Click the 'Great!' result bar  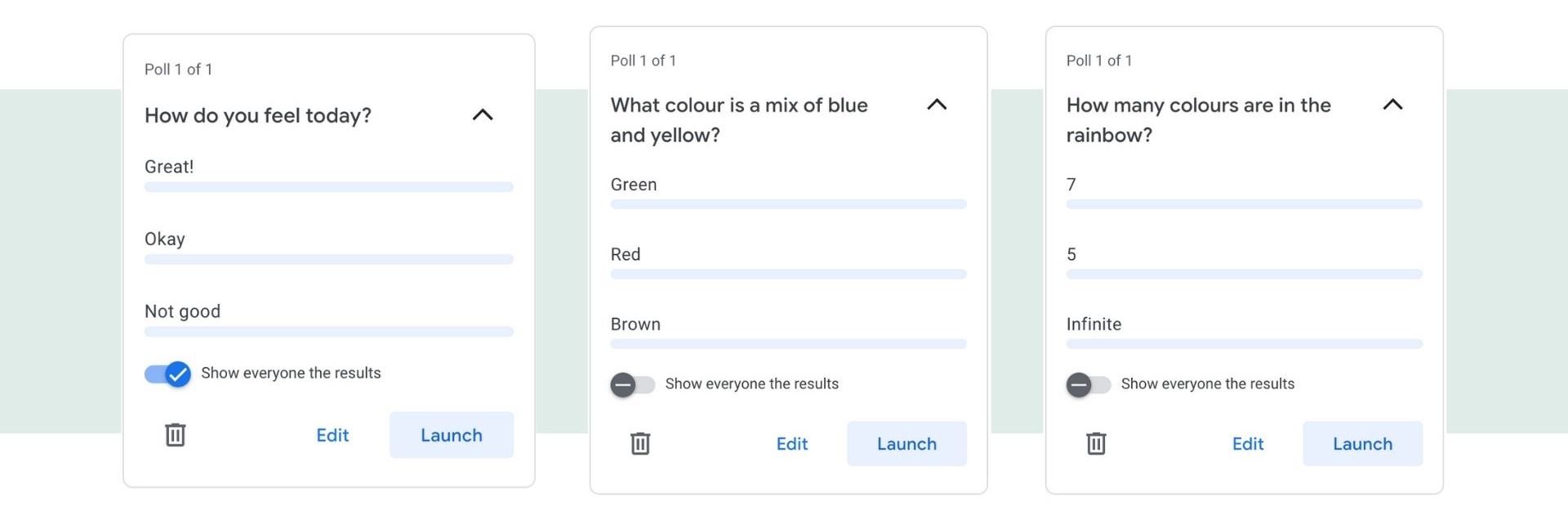pyautogui.click(x=328, y=187)
